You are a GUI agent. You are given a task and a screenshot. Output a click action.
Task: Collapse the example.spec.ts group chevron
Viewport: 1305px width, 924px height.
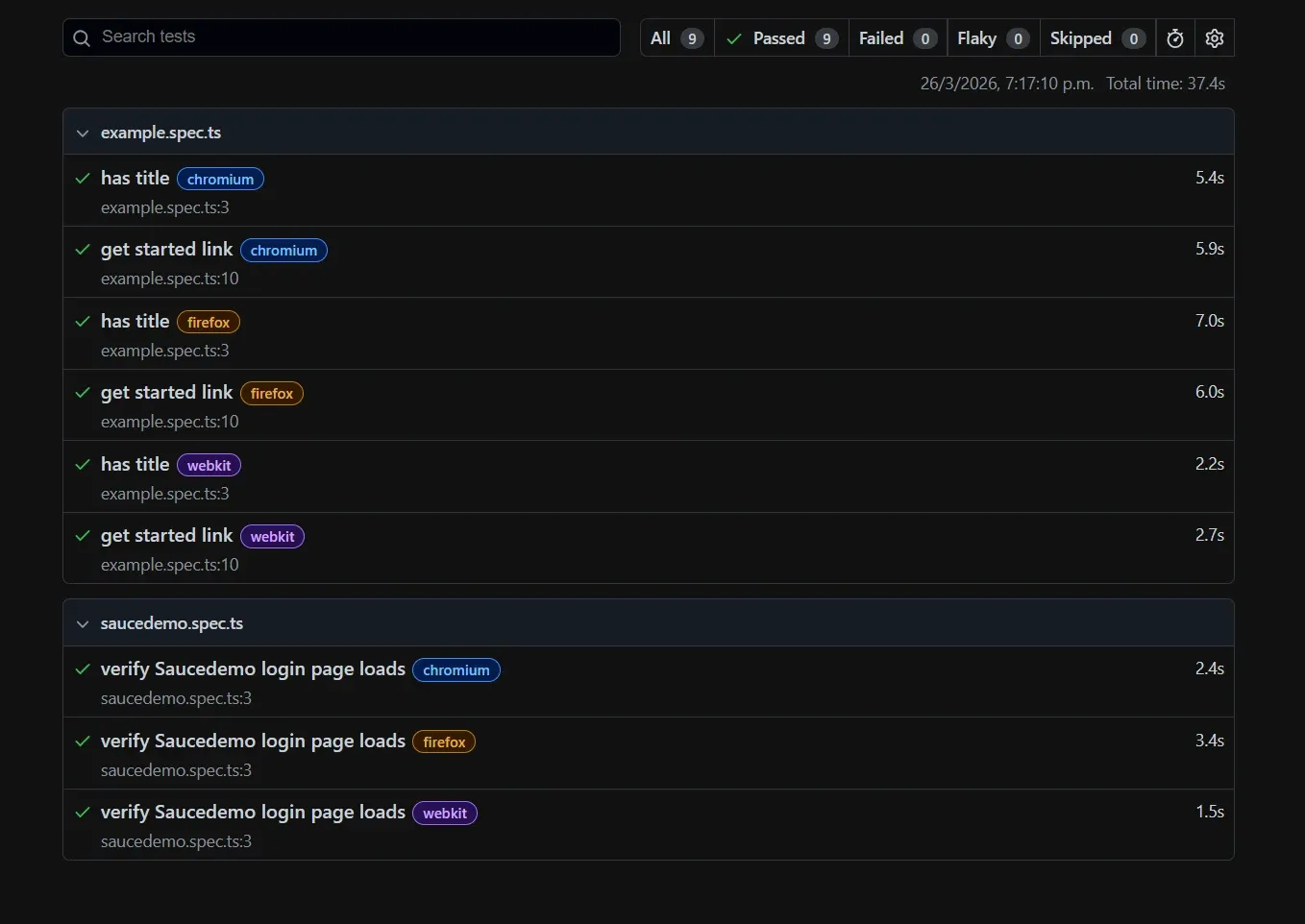click(x=83, y=133)
